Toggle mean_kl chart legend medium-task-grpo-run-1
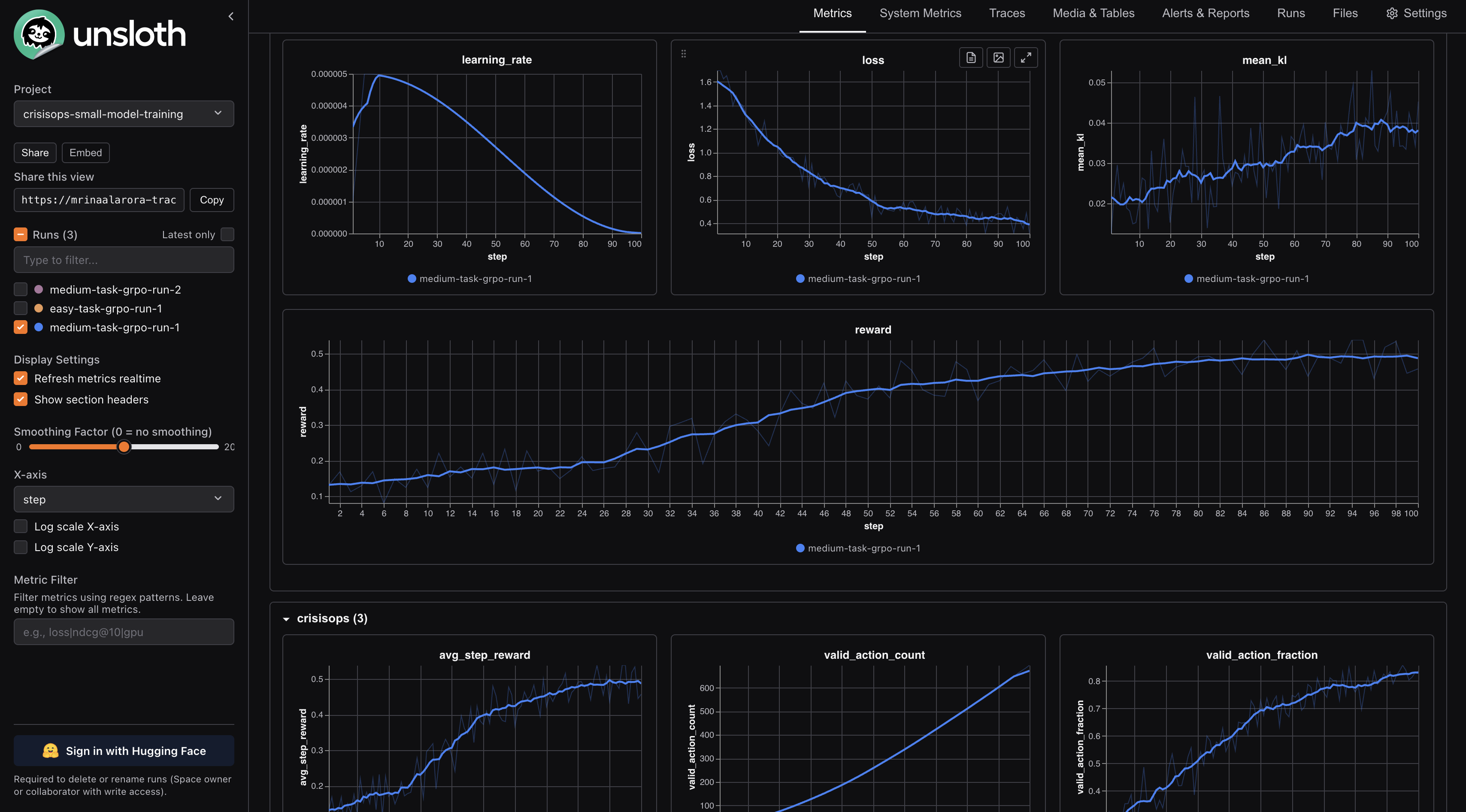Viewport: 1466px width, 812px height. (1246, 279)
